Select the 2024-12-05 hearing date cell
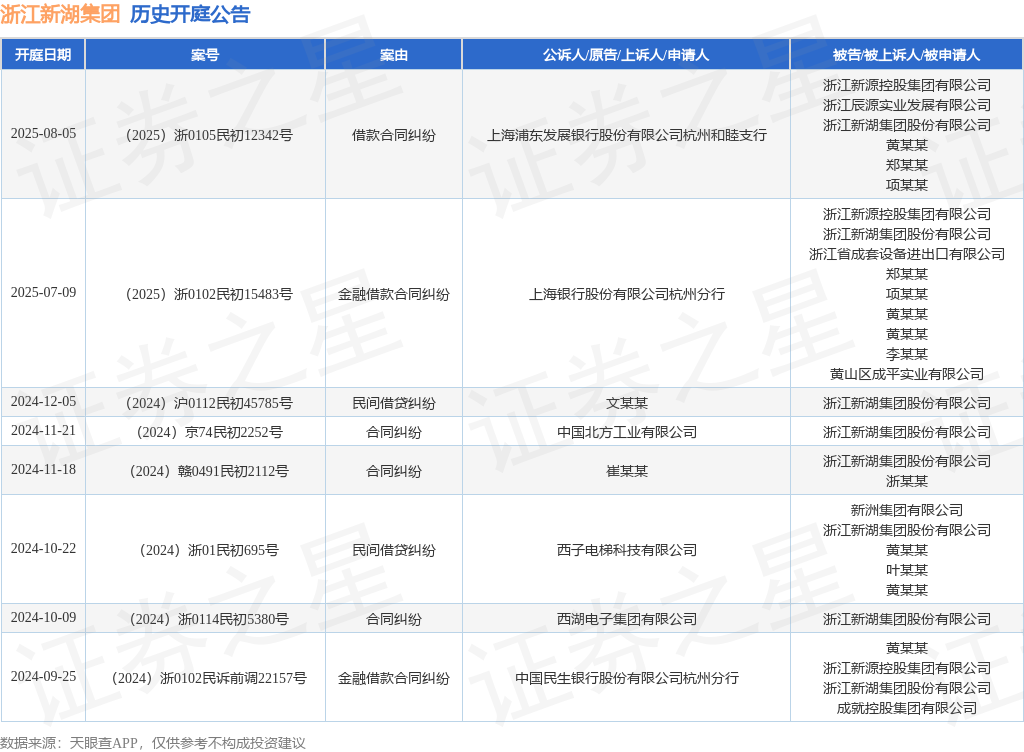Viewport: 1024px width, 752px height. click(x=43, y=402)
